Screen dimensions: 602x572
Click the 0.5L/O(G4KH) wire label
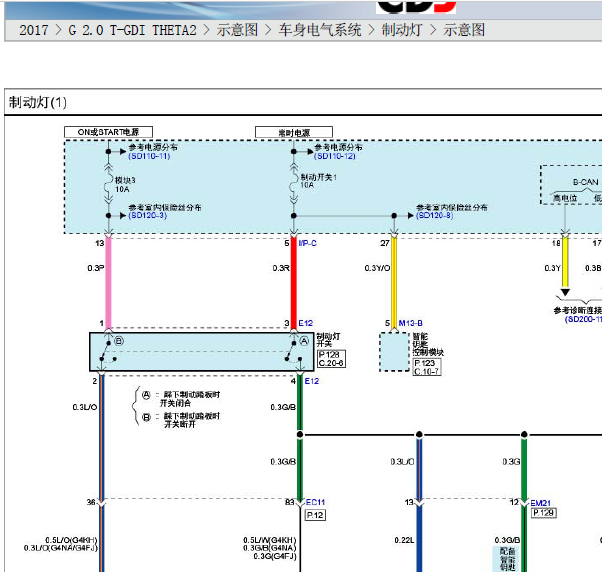[x=71, y=540]
